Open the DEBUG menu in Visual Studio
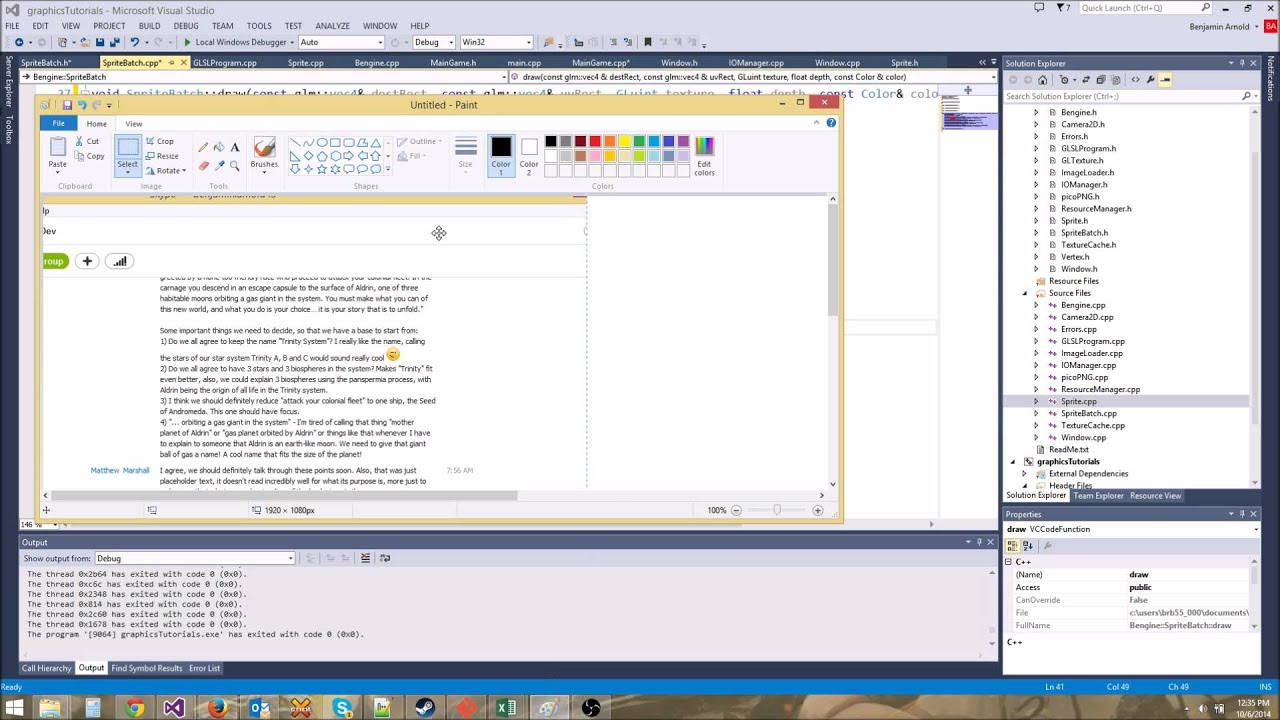The width and height of the screenshot is (1280, 720). [186, 26]
